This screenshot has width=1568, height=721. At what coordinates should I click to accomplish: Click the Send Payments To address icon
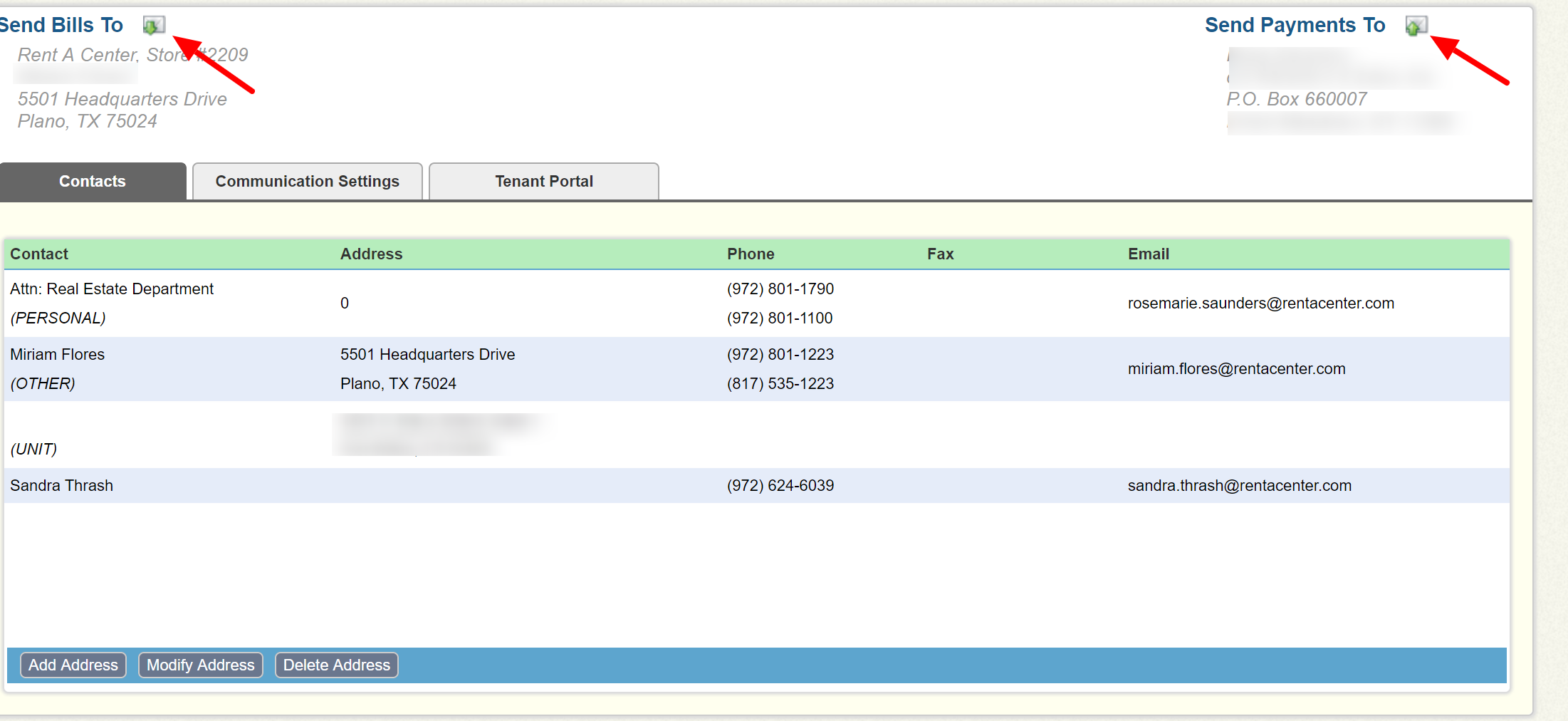point(1416,26)
